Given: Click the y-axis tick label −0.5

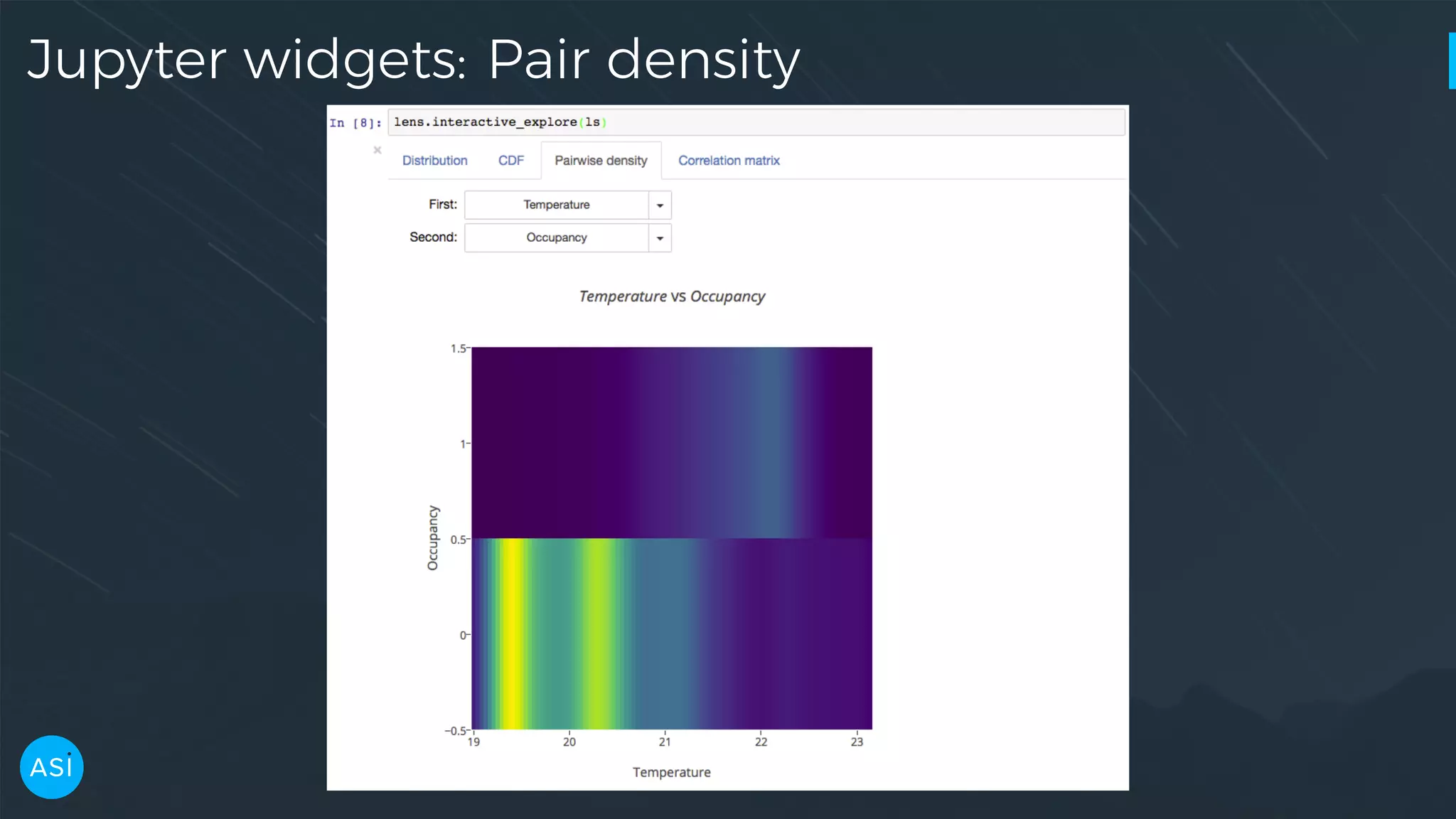Looking at the screenshot, I should point(456,731).
